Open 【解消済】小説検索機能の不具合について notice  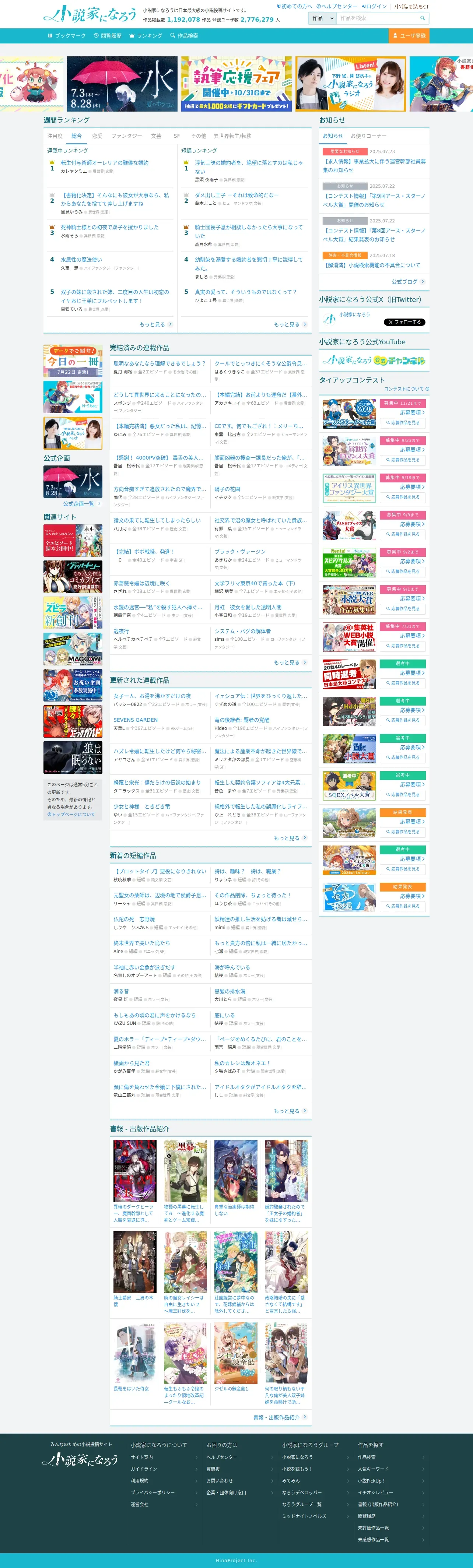[x=371, y=266]
